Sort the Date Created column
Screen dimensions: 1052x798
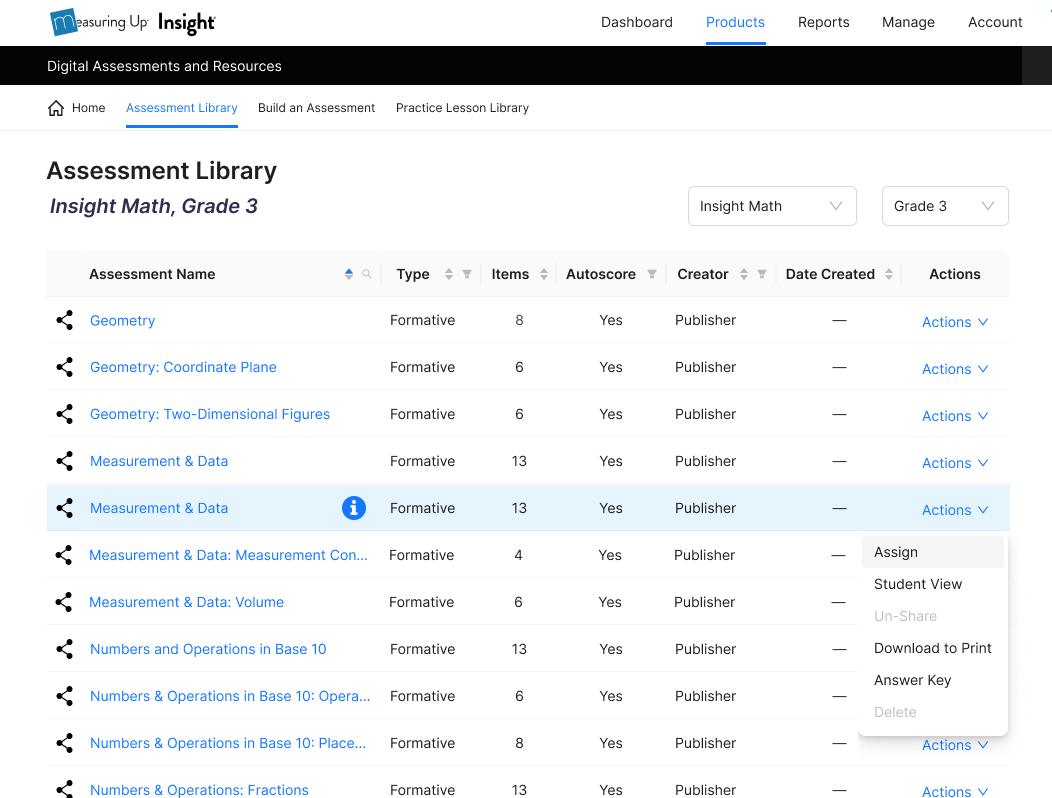click(x=889, y=274)
